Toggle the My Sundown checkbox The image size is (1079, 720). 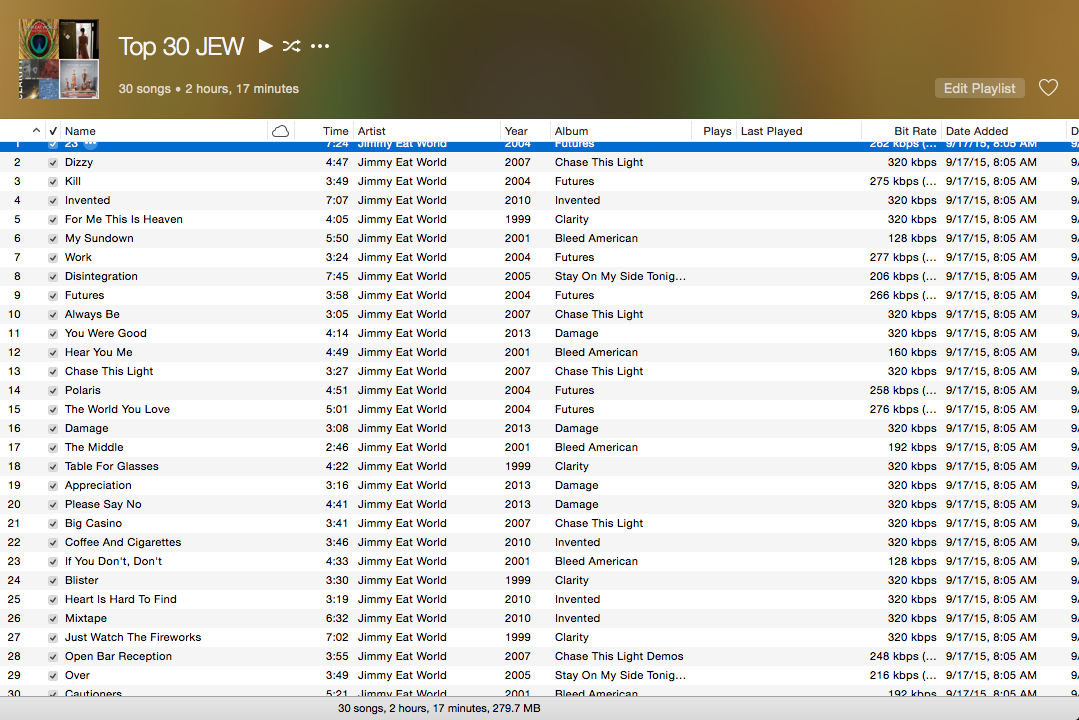tap(53, 239)
